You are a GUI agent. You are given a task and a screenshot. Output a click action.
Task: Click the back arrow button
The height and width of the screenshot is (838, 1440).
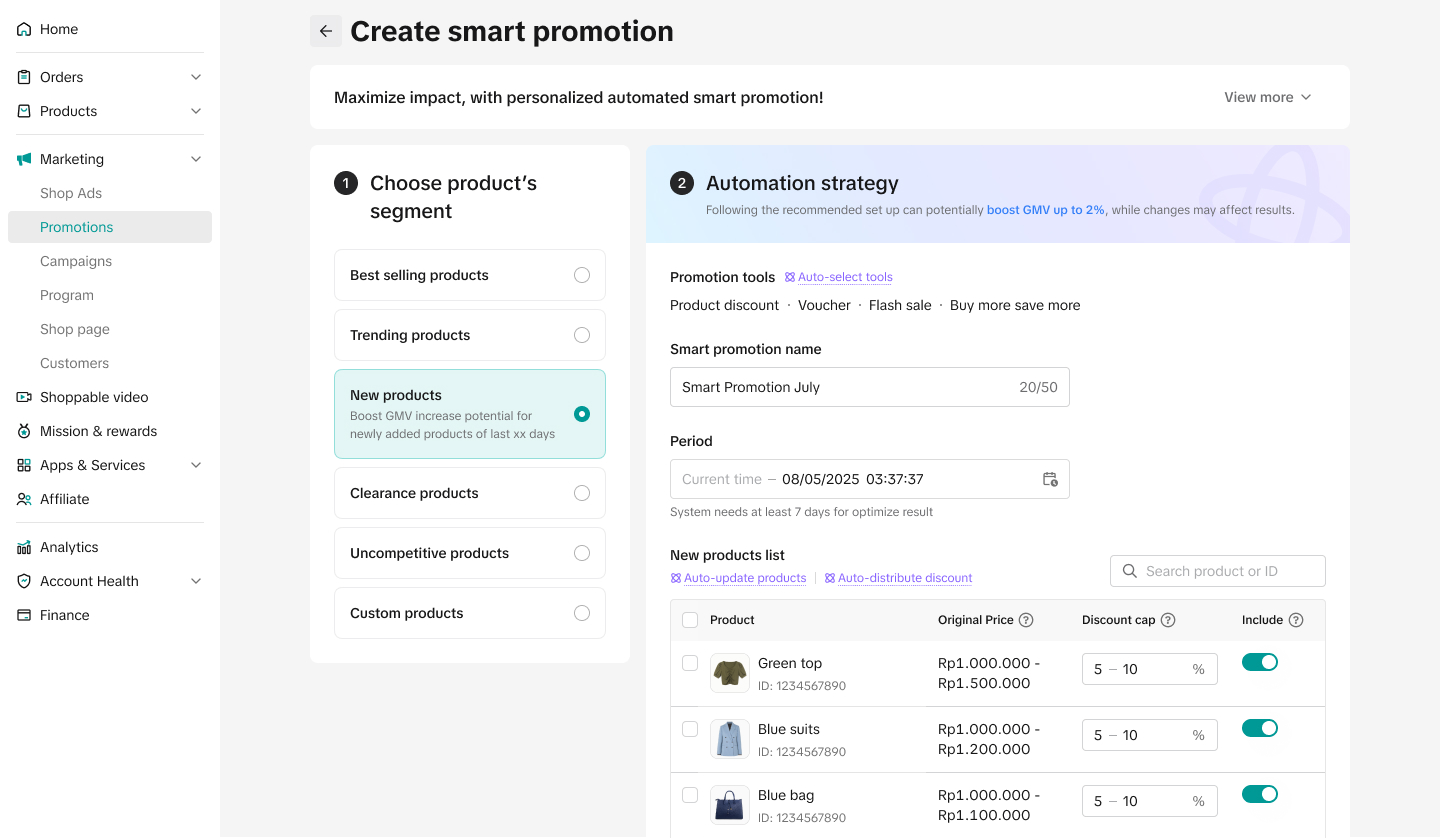(326, 31)
